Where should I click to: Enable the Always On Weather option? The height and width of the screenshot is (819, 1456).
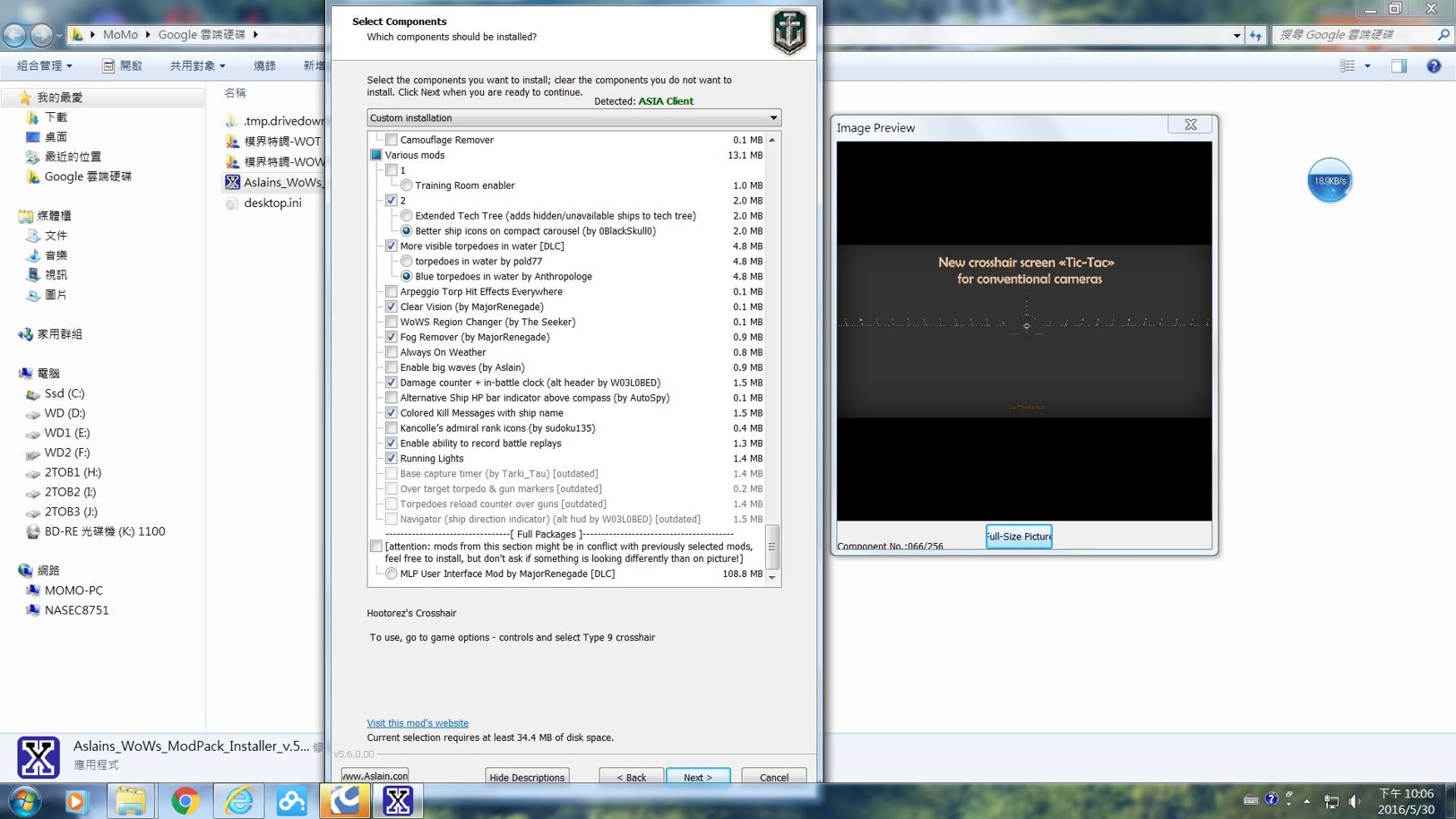click(392, 352)
